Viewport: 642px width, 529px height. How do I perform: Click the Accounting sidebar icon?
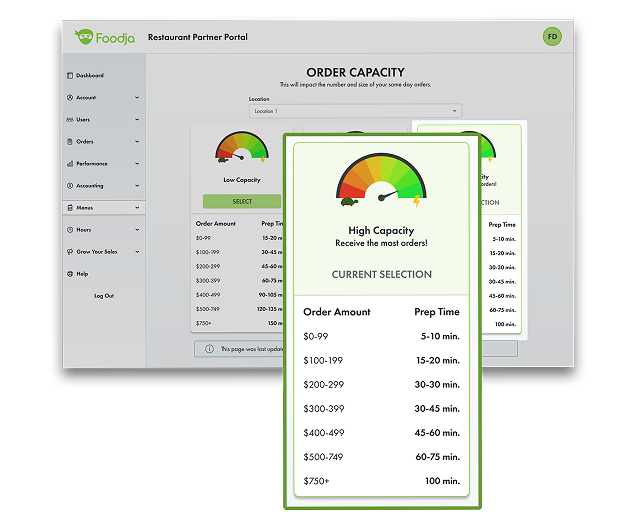(x=70, y=185)
